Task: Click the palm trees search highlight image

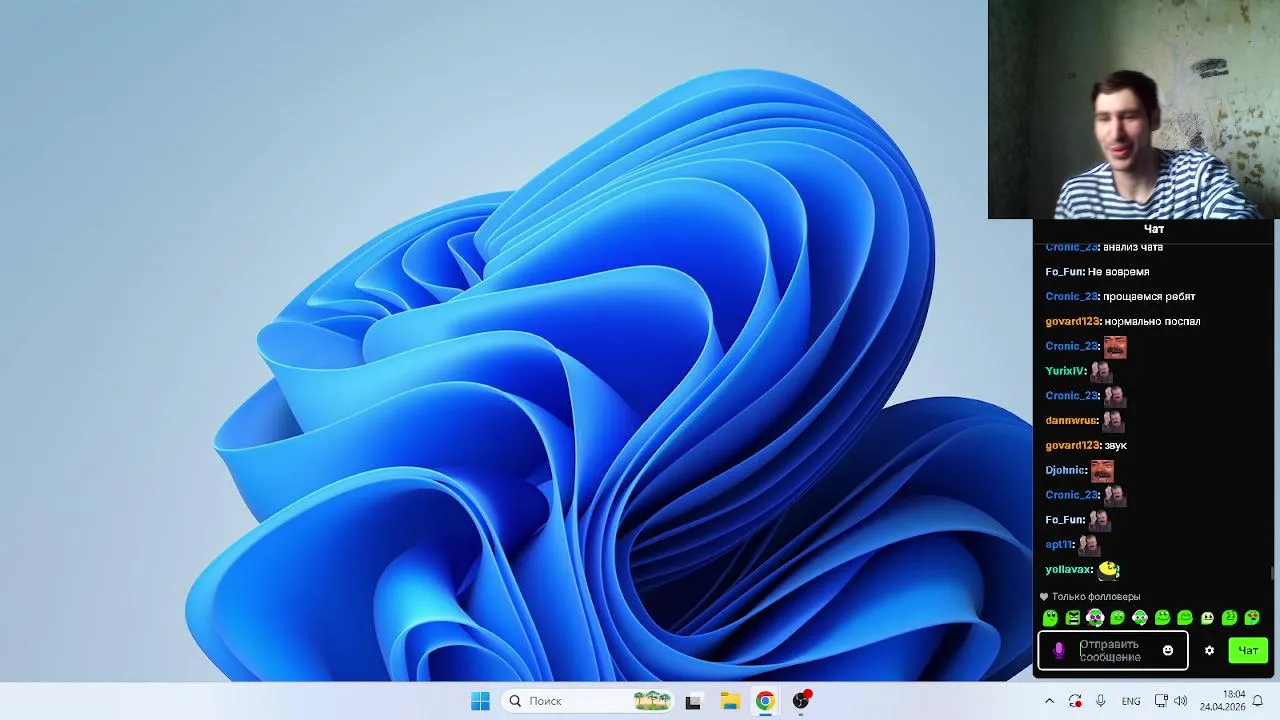Action: point(652,701)
